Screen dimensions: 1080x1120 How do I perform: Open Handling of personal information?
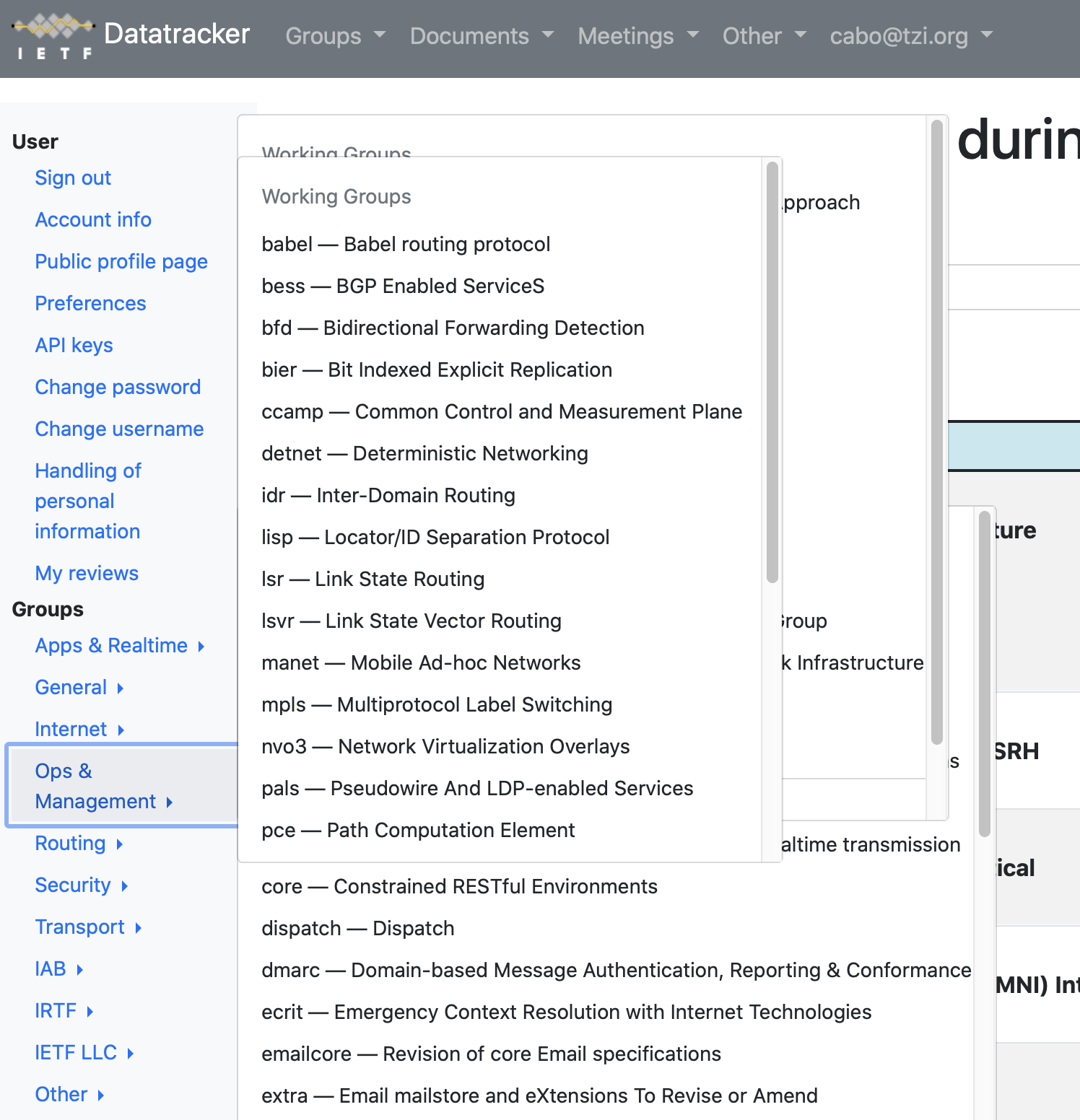pos(88,501)
